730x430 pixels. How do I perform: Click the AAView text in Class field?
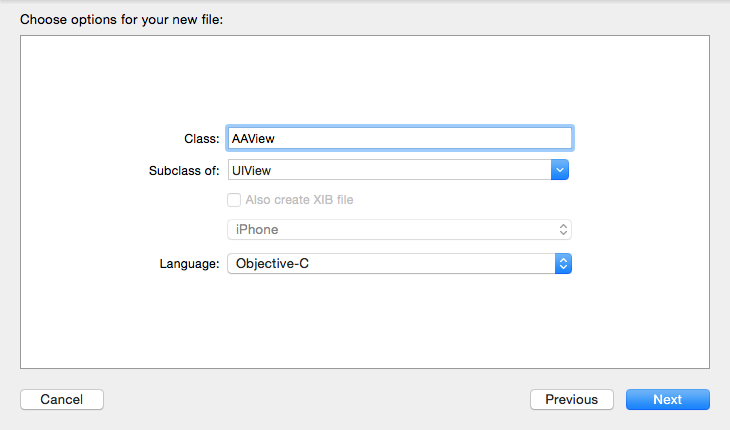click(x=253, y=138)
